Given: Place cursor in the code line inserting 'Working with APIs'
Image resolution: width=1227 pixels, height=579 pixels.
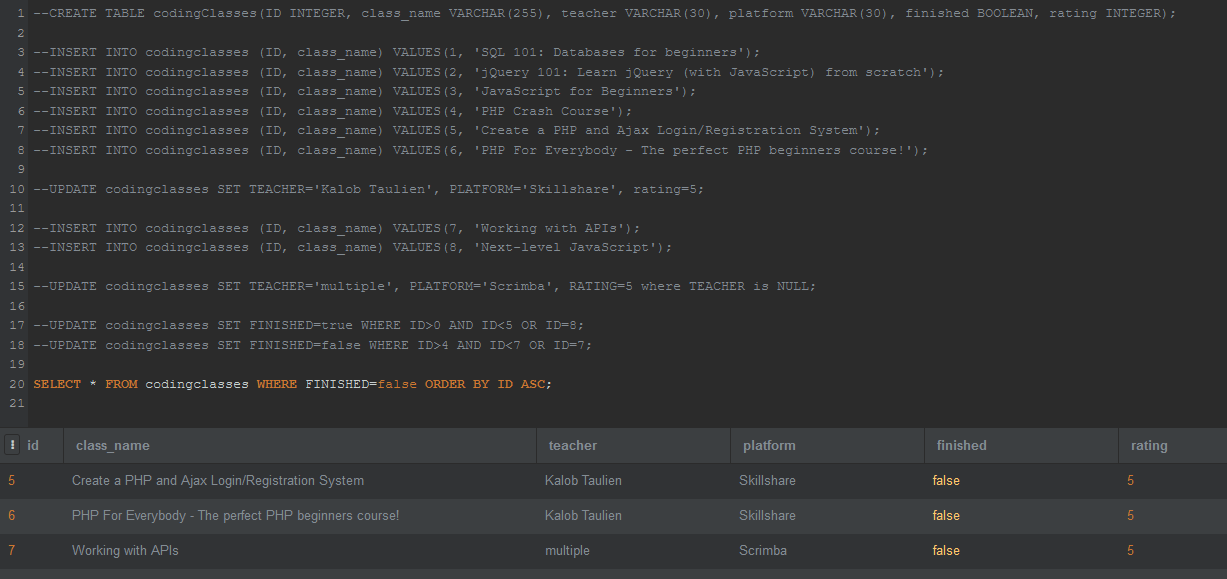Looking at the screenshot, I should [337, 228].
